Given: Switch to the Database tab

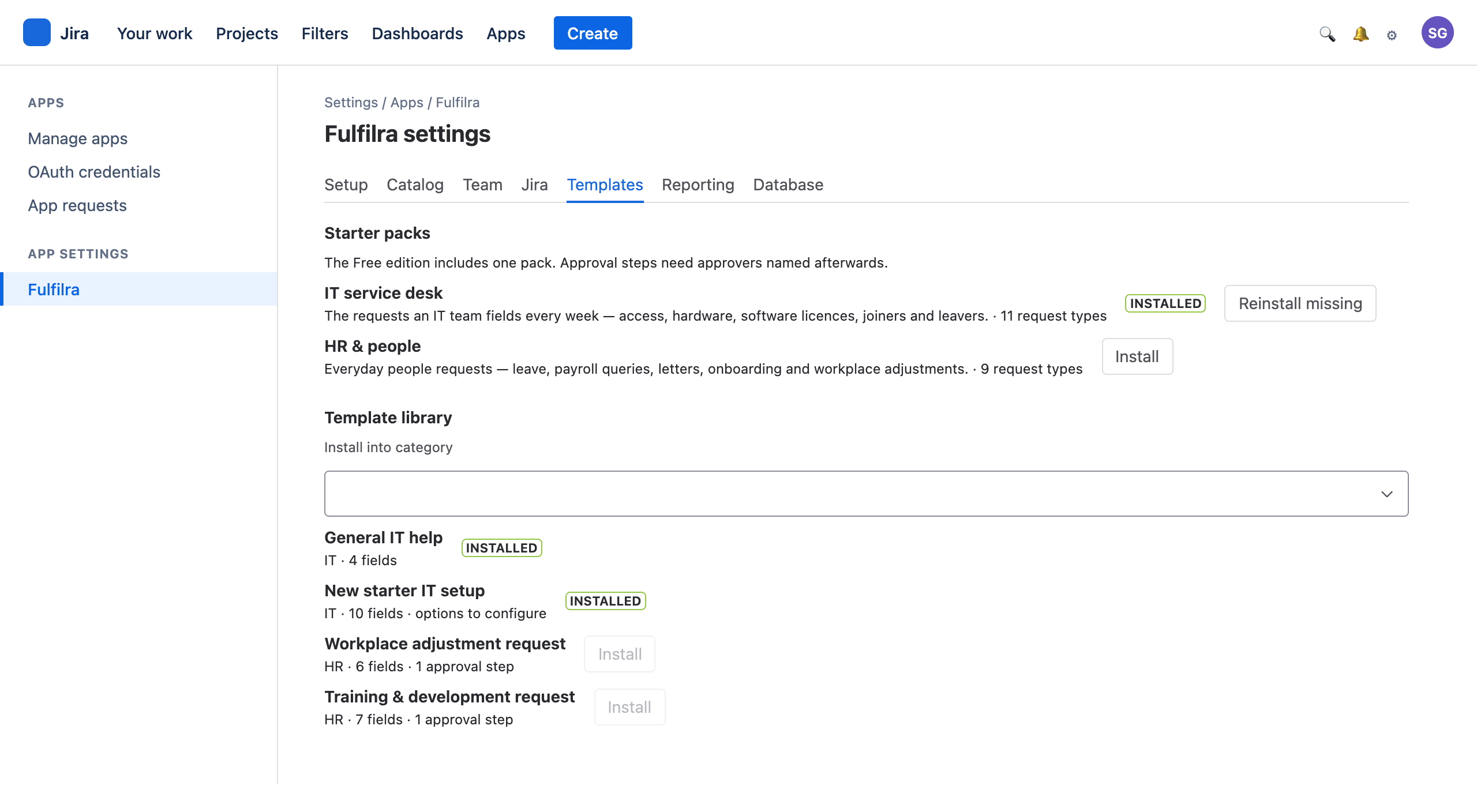Looking at the screenshot, I should pos(788,185).
